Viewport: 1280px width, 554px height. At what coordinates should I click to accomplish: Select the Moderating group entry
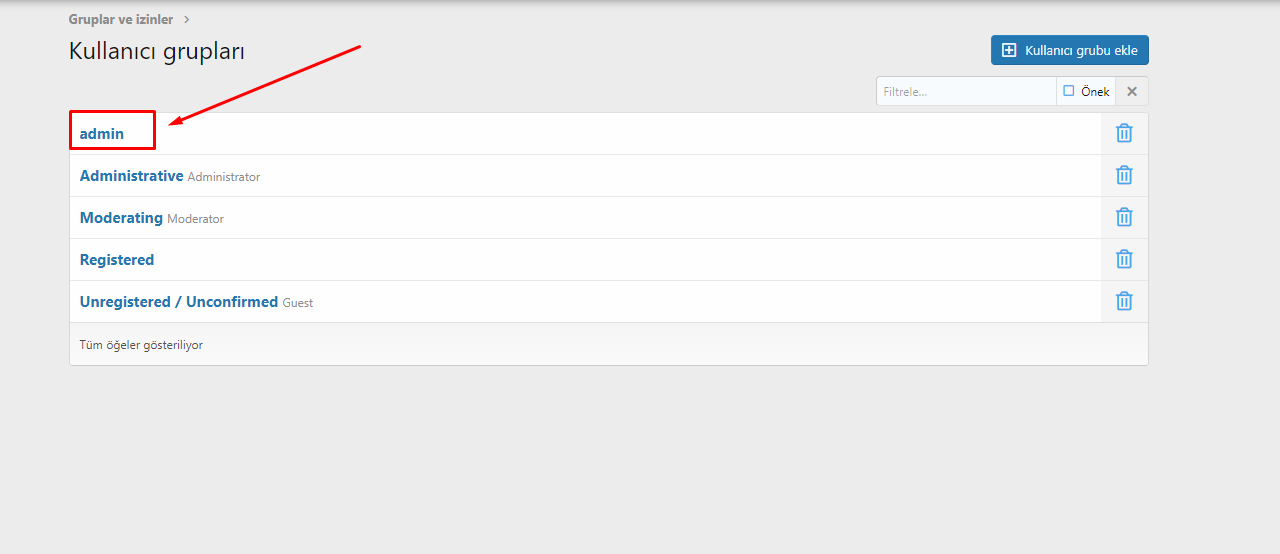121,217
